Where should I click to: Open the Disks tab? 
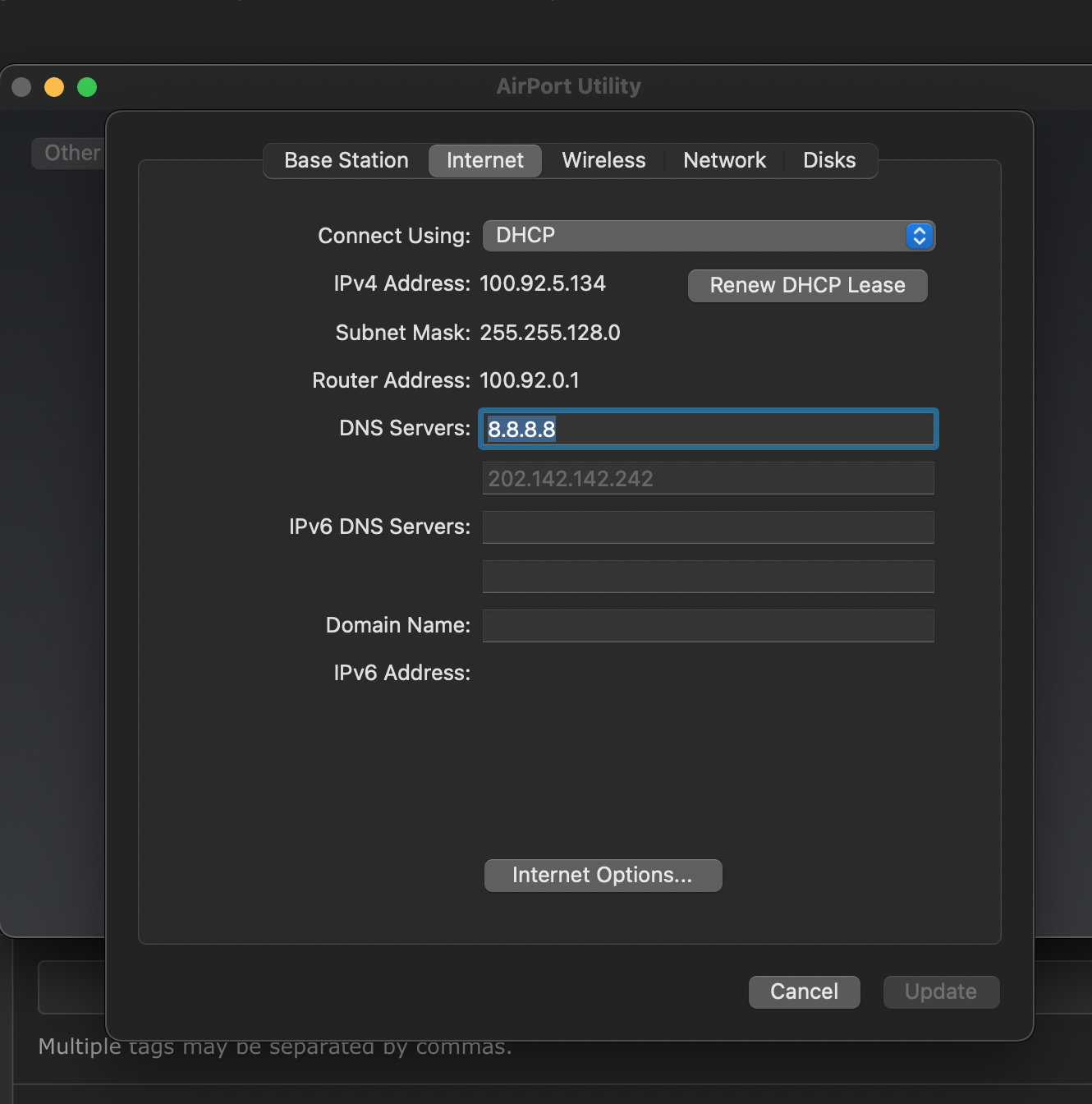[829, 160]
